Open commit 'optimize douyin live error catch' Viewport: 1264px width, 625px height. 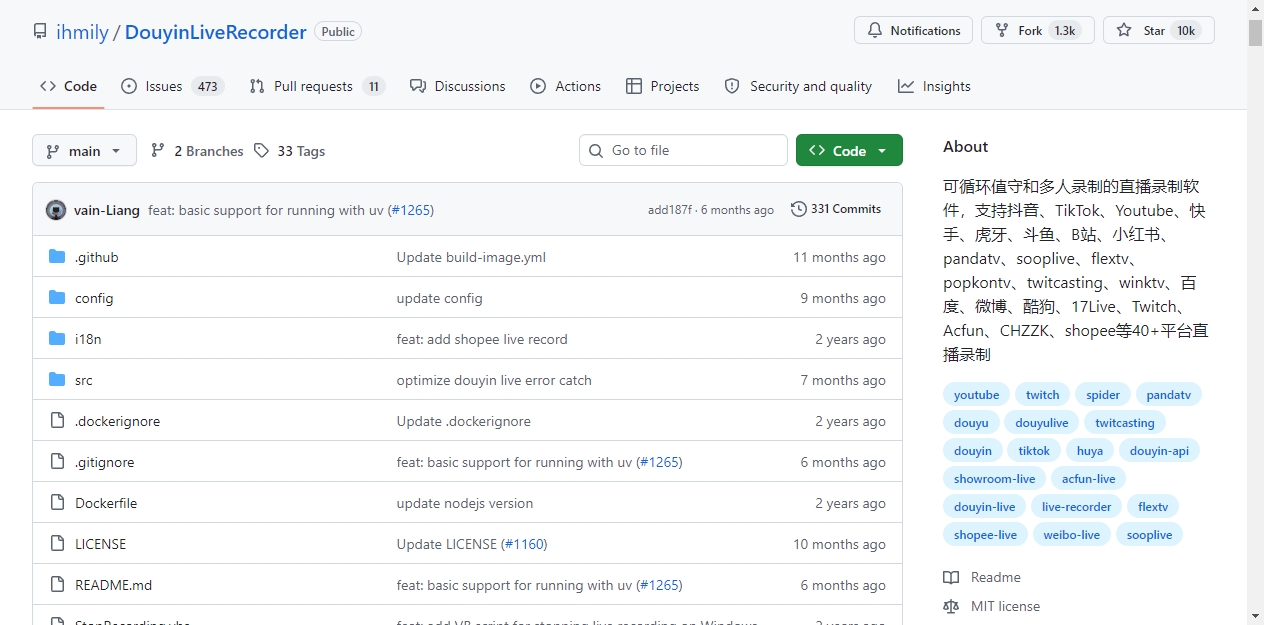494,380
